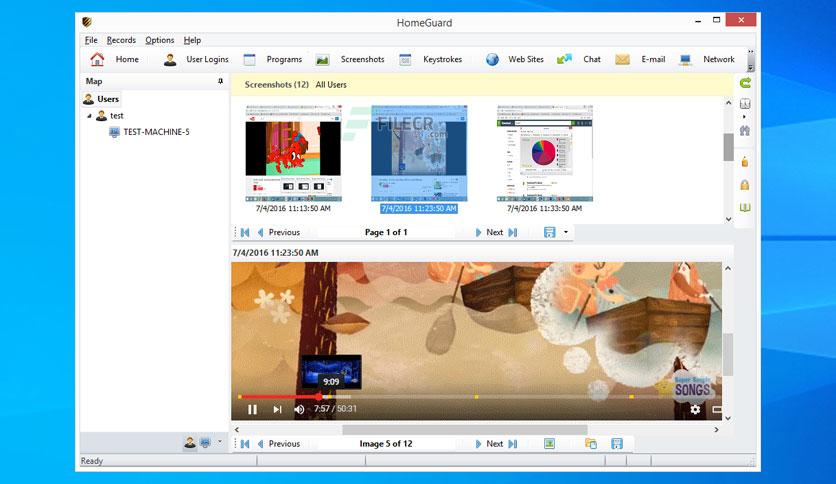The image size is (836, 484).
Task: View the Web Sites report
Action: (515, 59)
